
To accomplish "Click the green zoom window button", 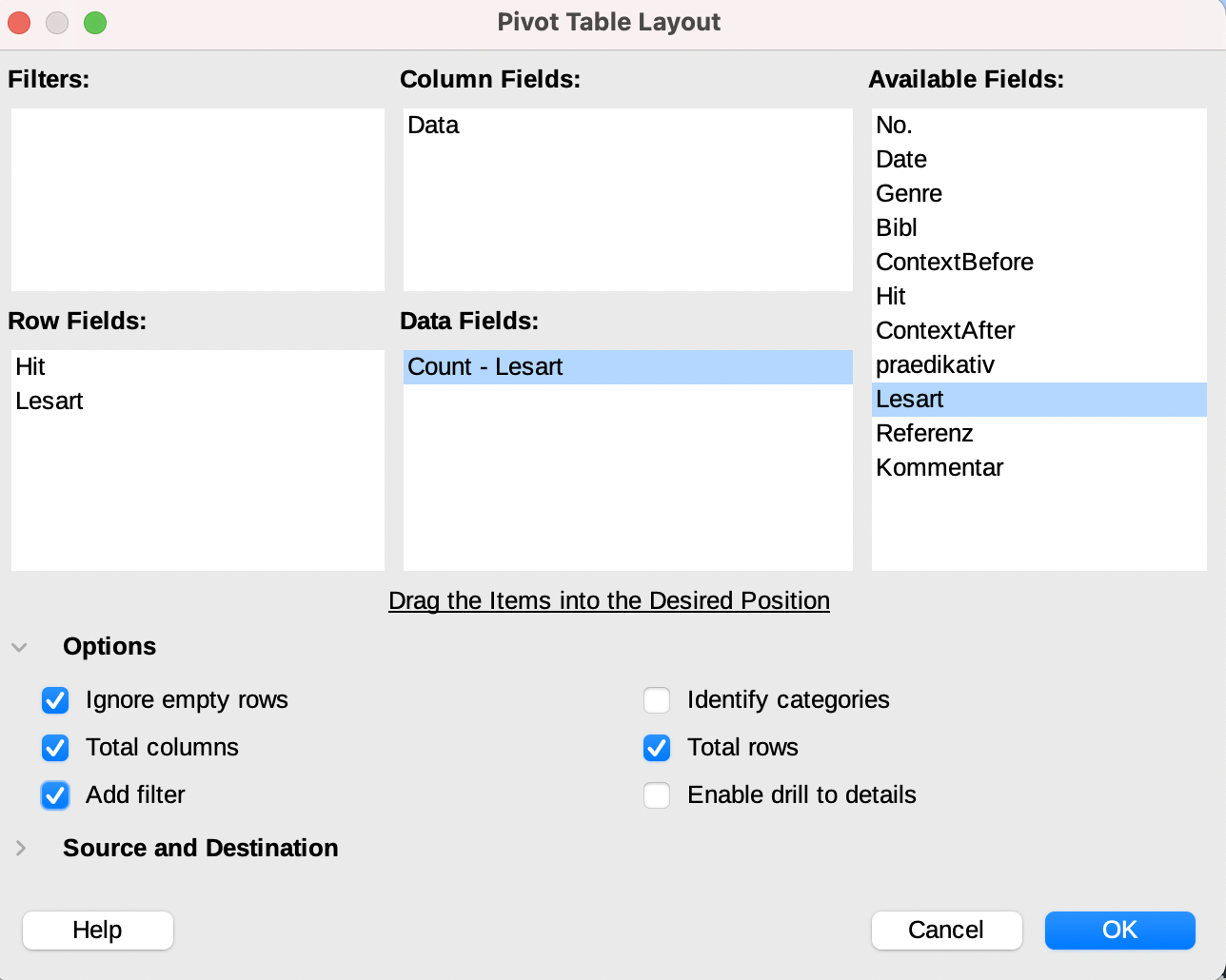I will (x=95, y=23).
